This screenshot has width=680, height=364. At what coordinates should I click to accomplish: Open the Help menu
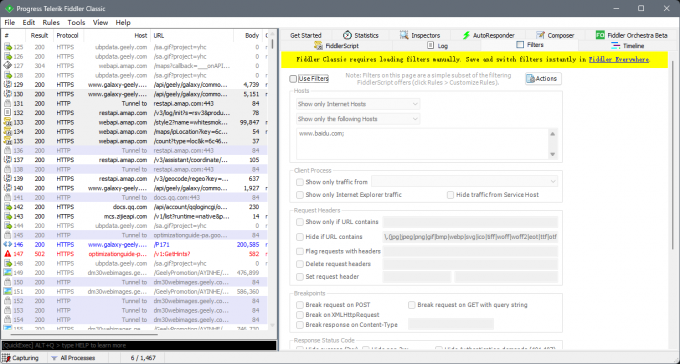(123, 23)
